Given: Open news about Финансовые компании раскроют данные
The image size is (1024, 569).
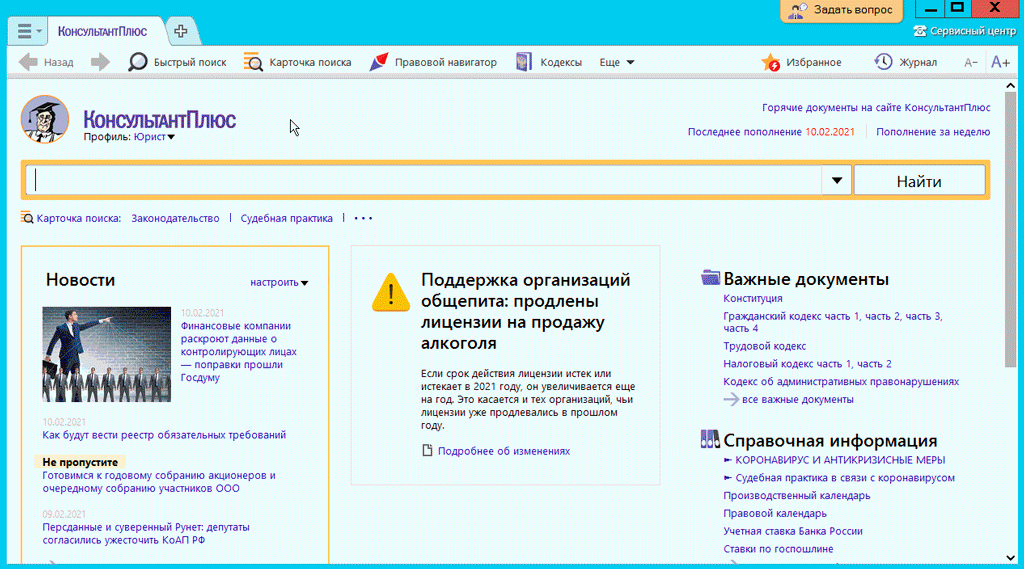Looking at the screenshot, I should pos(238,351).
